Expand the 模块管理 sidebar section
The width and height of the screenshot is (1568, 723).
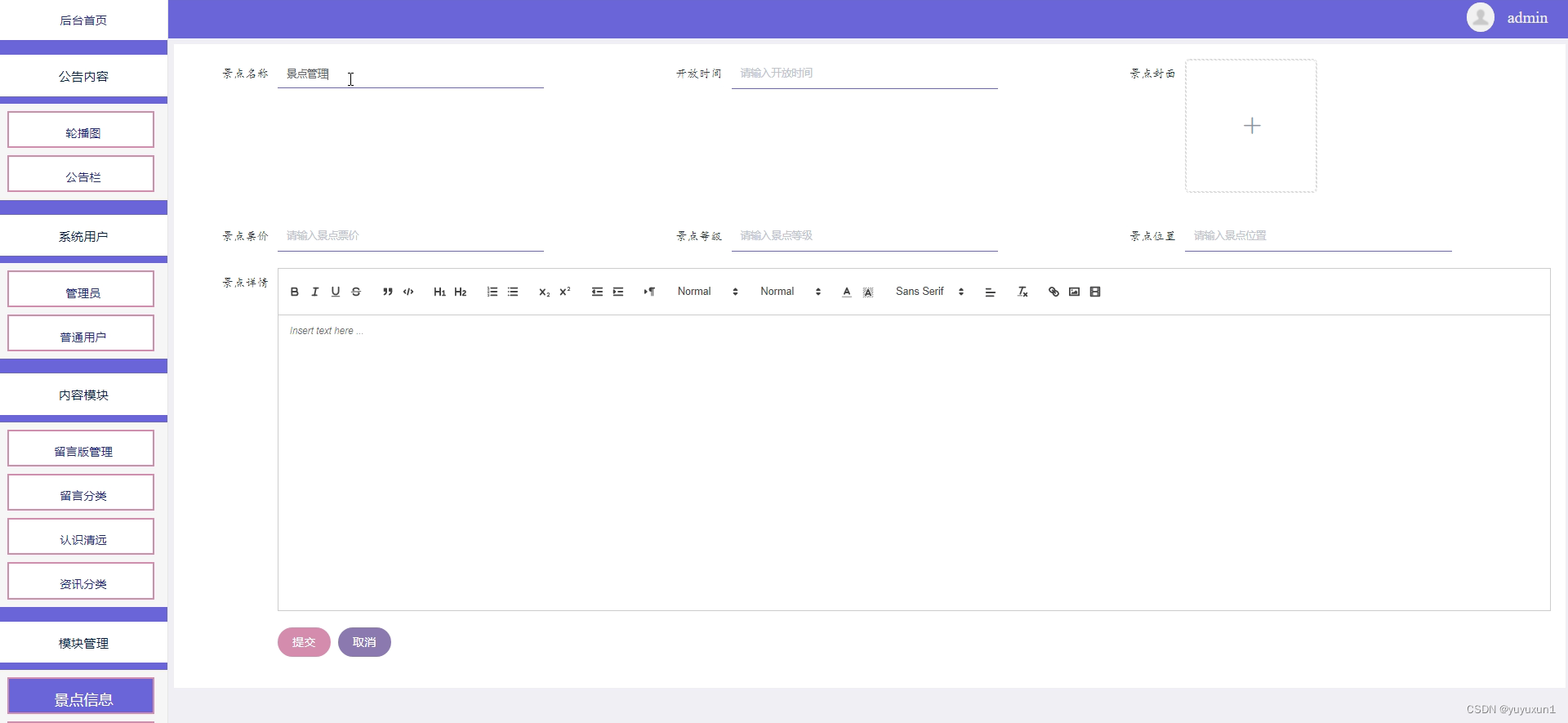coord(83,643)
